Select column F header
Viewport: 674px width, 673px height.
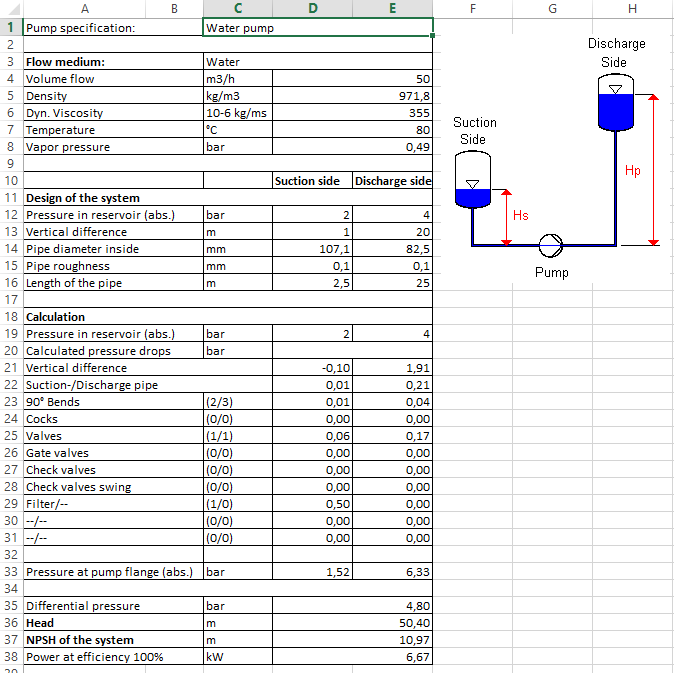point(472,9)
